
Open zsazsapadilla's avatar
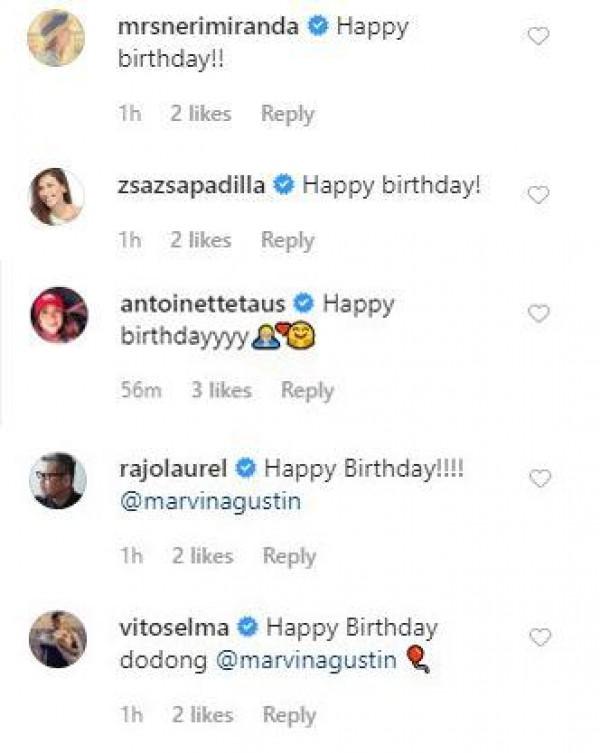pyautogui.click(x=56, y=197)
